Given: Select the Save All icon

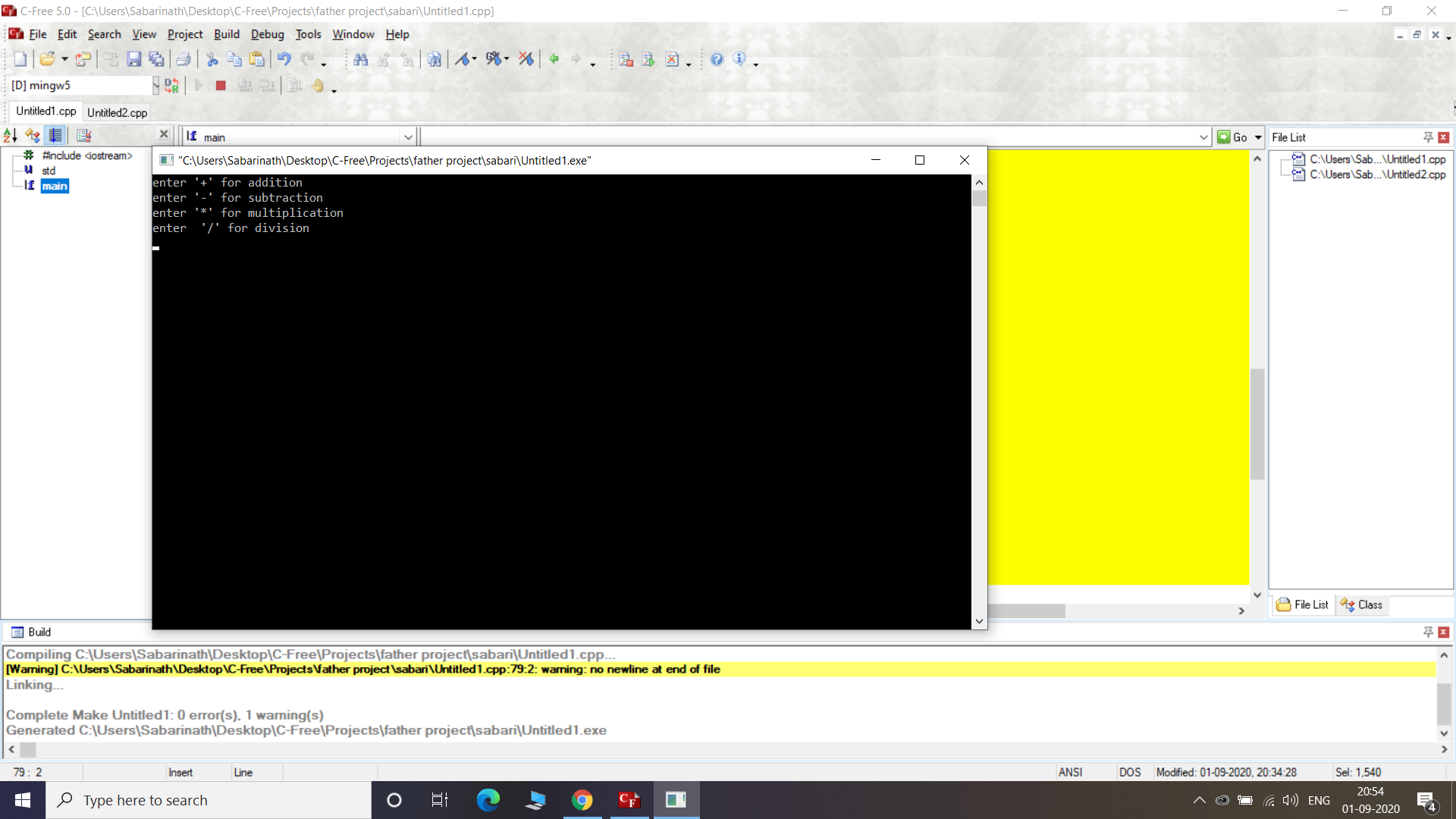Looking at the screenshot, I should point(157,58).
